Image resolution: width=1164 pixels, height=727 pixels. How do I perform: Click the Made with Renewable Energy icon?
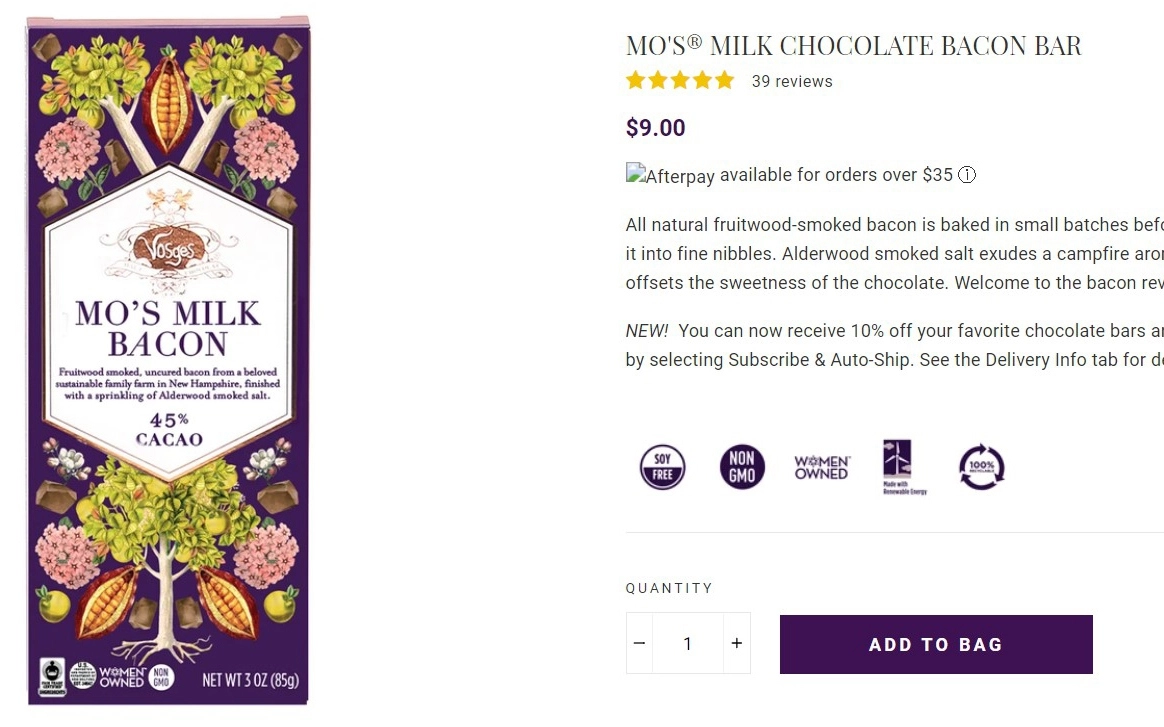point(903,467)
